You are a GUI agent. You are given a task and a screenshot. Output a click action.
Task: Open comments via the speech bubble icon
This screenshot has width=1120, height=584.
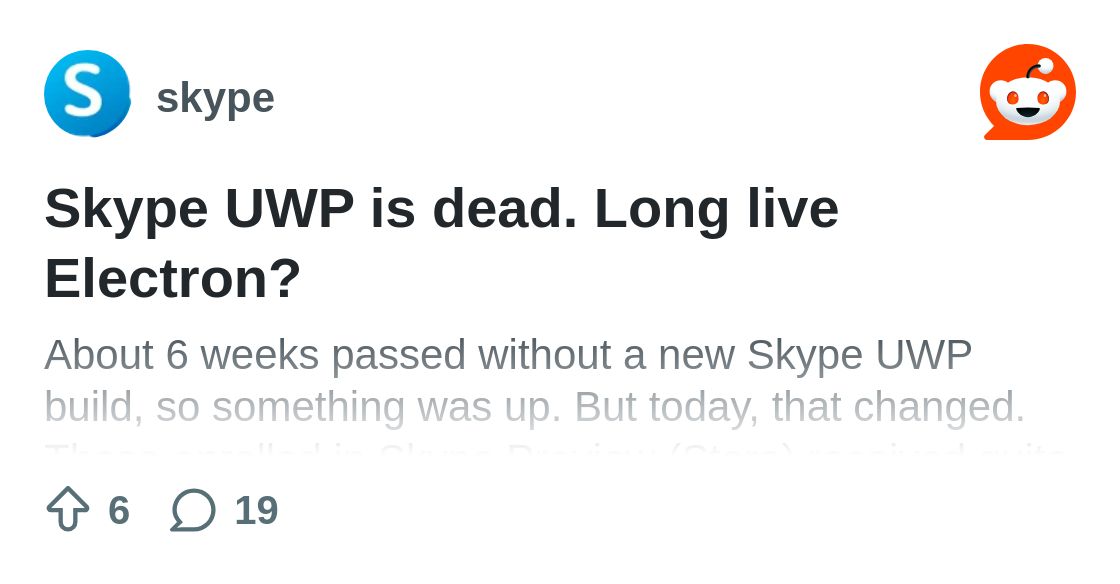(x=193, y=510)
